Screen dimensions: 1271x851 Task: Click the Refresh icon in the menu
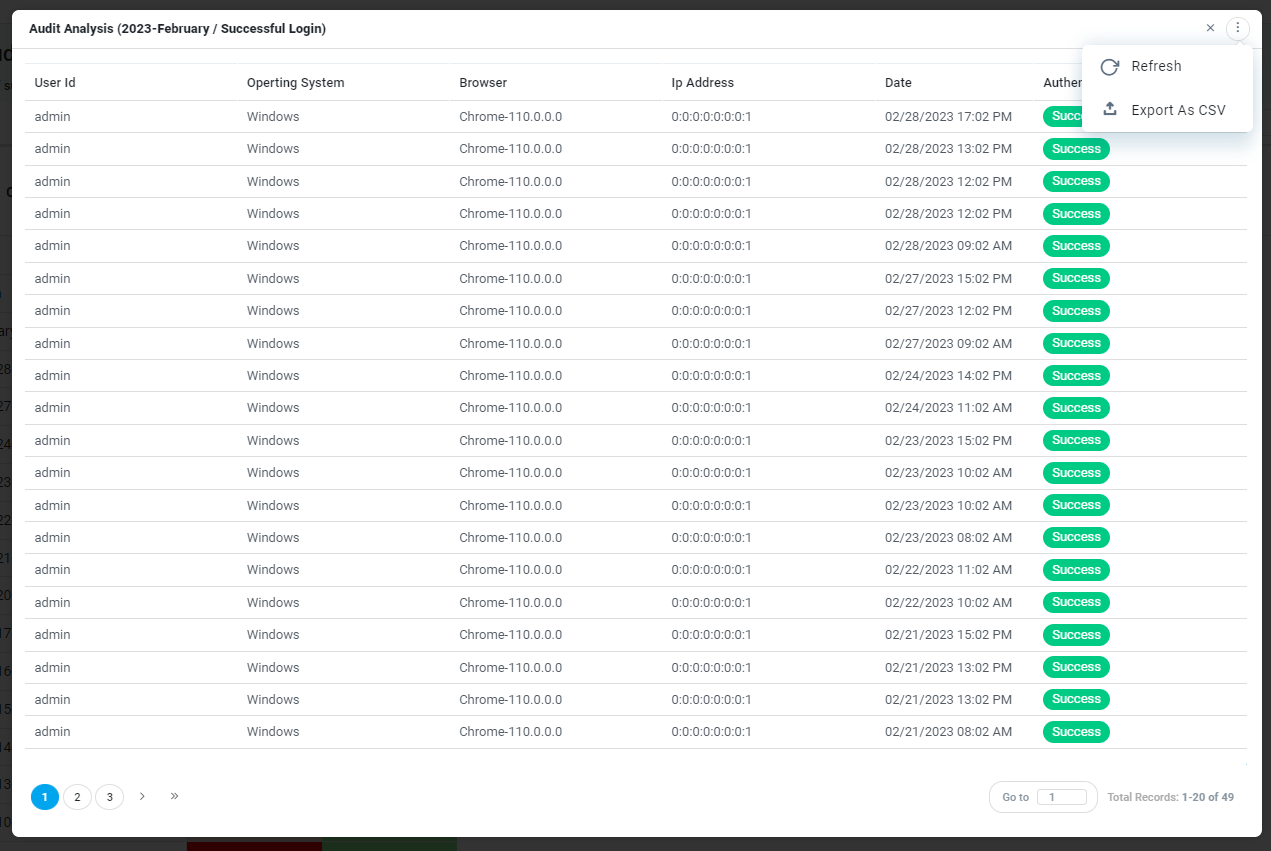1109,67
